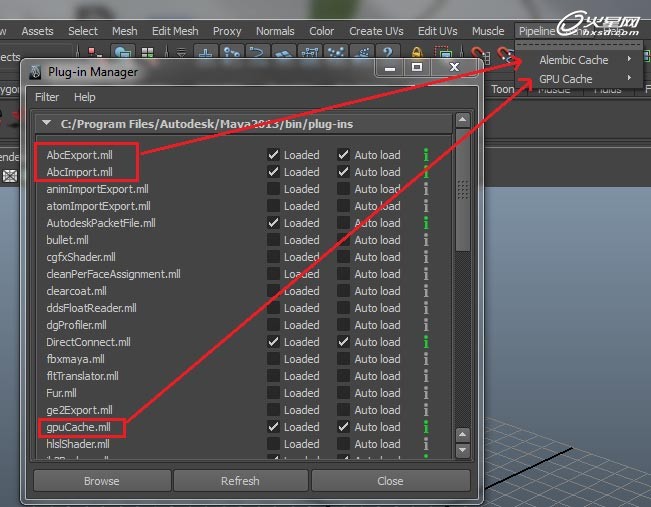The width and height of the screenshot is (651, 507).
Task: Toggle the handles selection mask icon
Action: [206, 52]
